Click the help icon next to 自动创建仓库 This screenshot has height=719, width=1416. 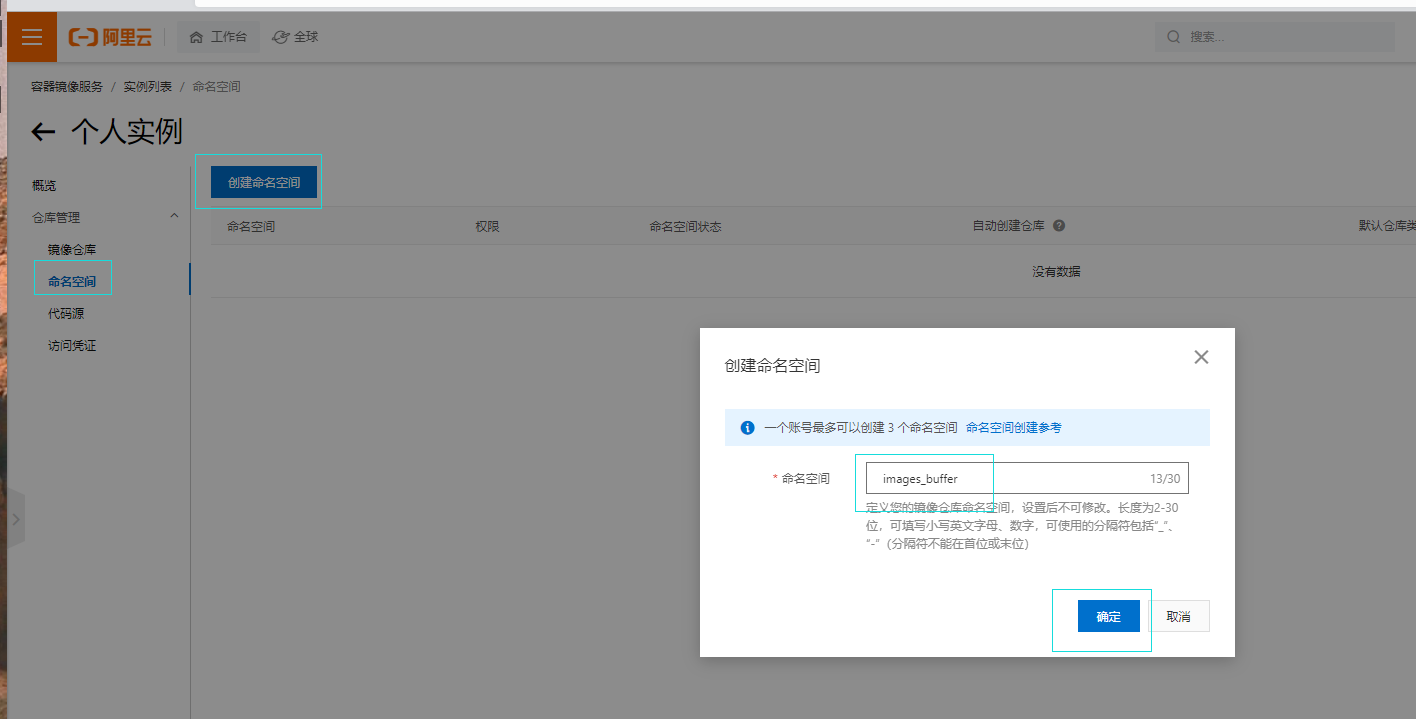point(1059,226)
